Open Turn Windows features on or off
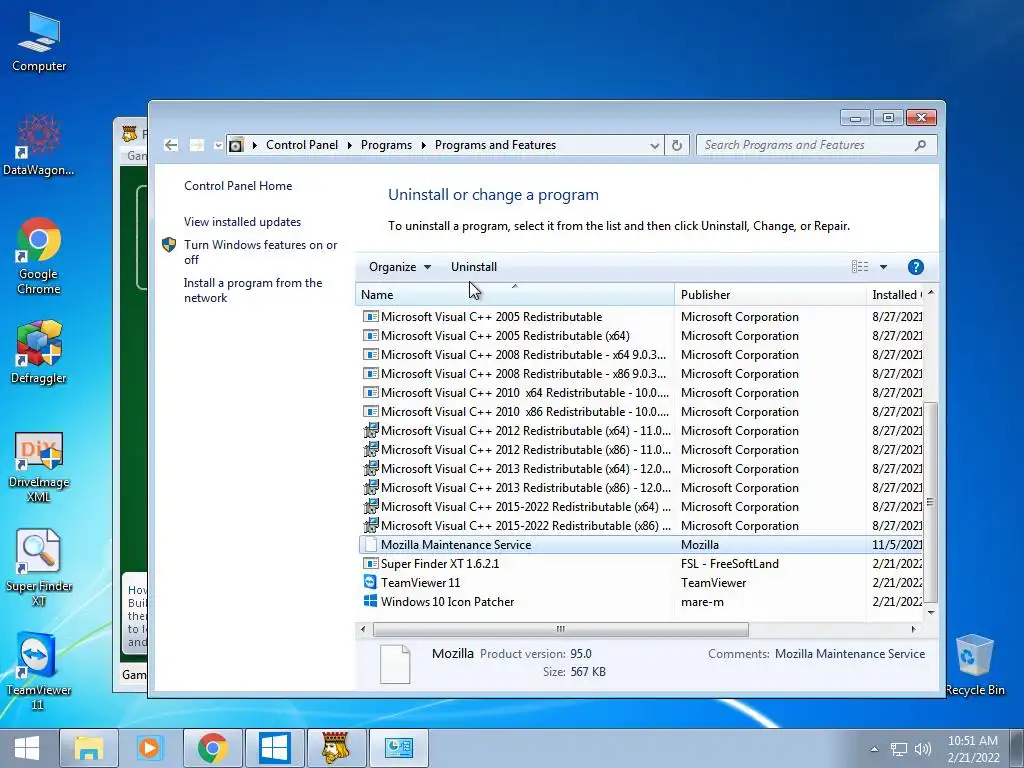 pos(261,252)
